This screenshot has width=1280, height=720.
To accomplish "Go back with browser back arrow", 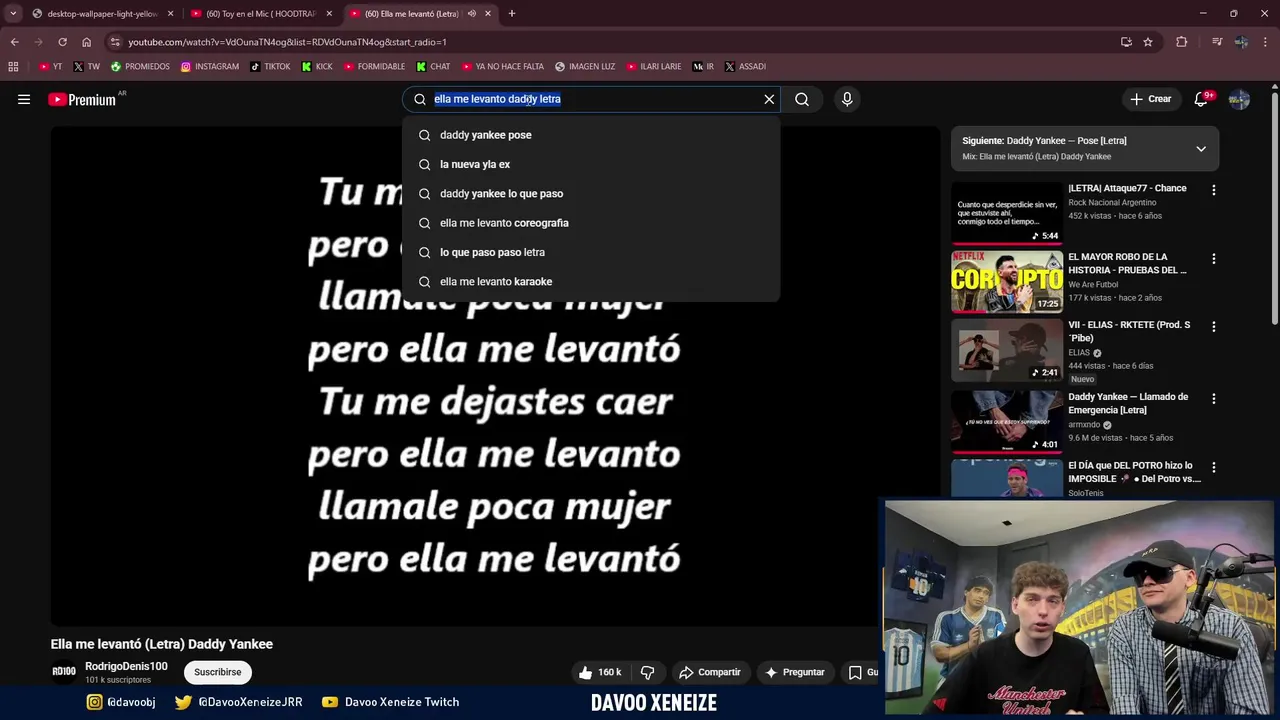I will tap(14, 42).
